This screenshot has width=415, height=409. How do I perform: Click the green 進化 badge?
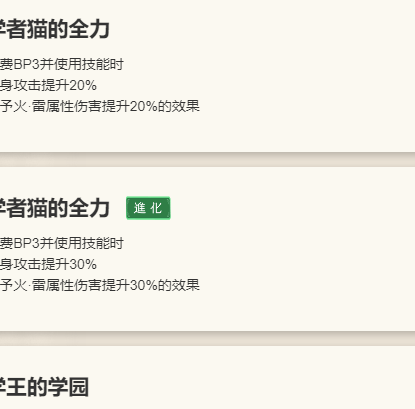[148, 208]
